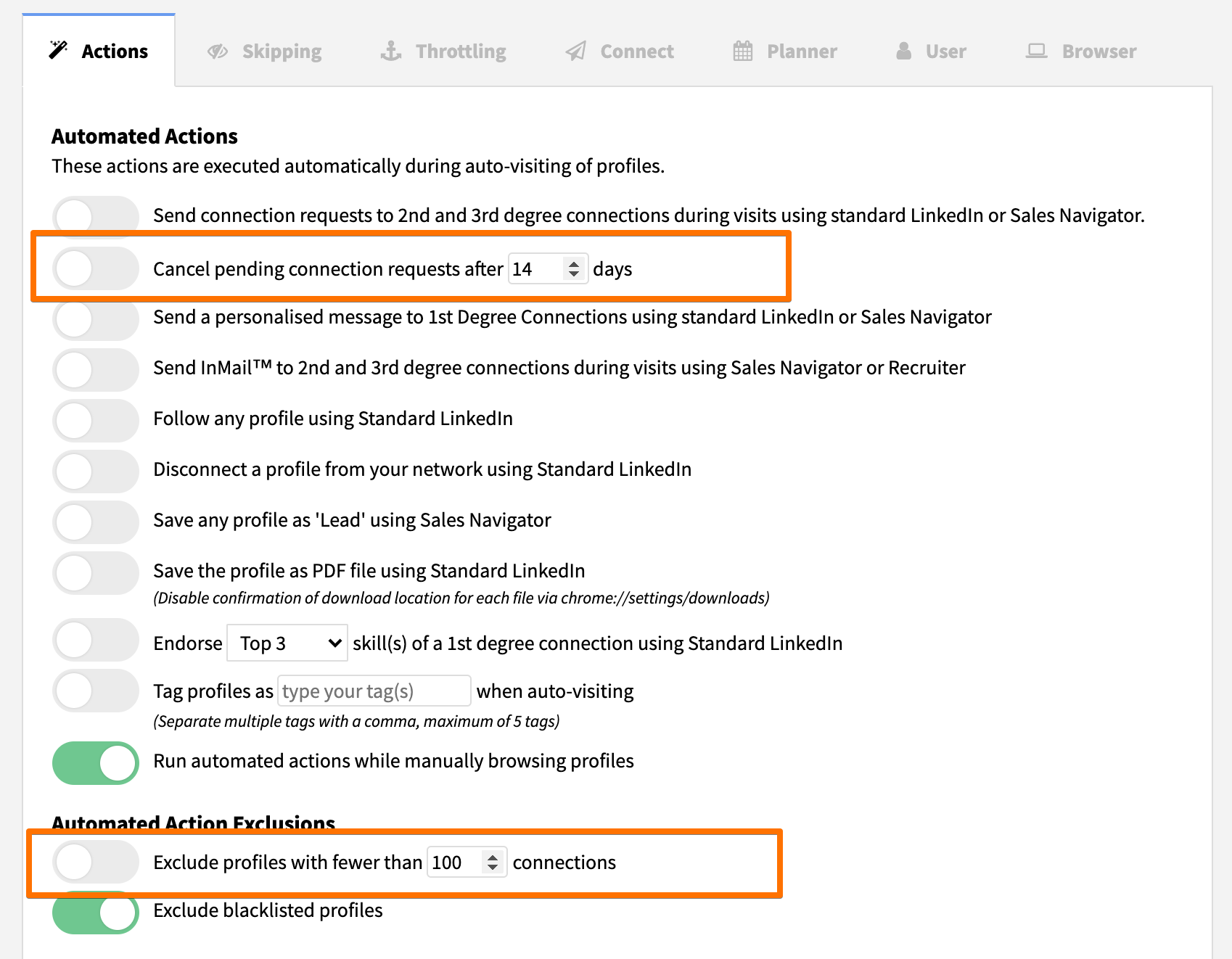Enable Save any profile as Lead
The width and height of the screenshot is (1232, 959).
[95, 522]
